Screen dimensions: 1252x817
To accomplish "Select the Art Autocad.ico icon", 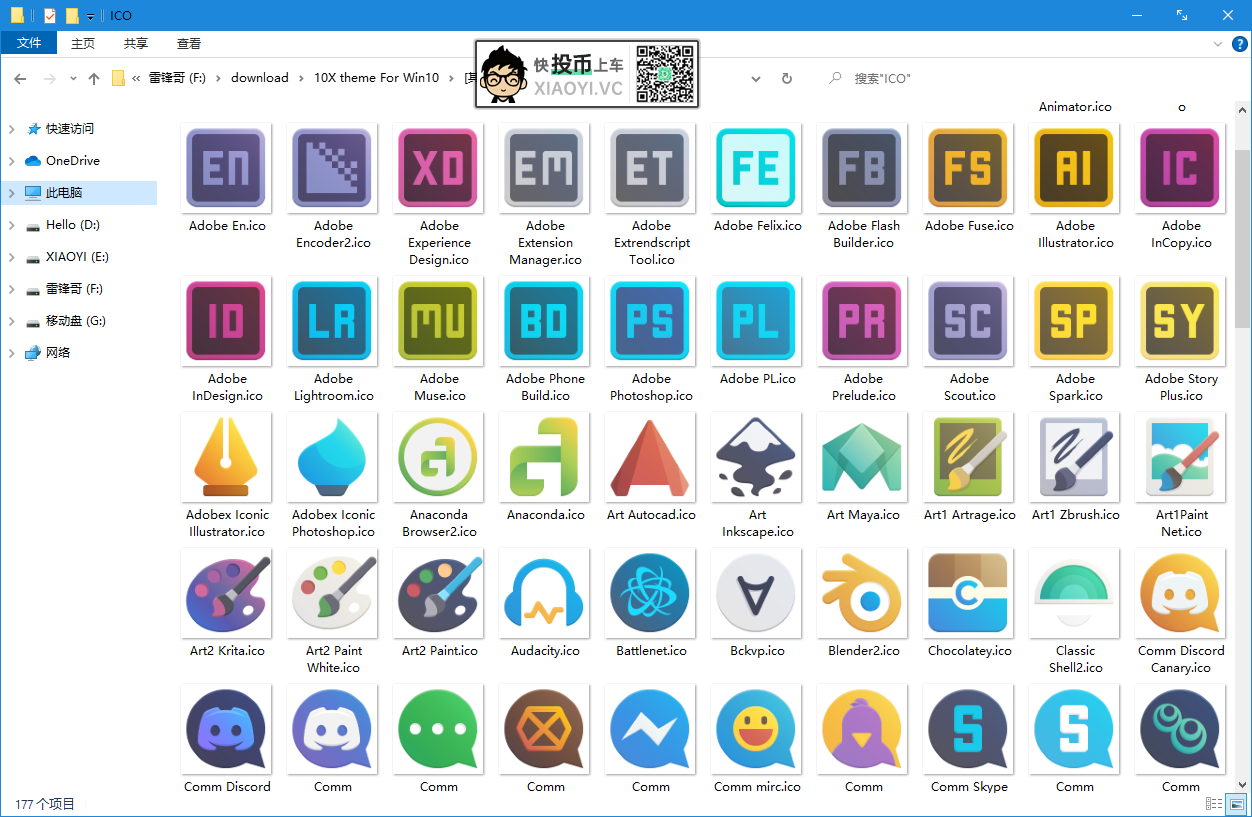I will click(x=651, y=457).
